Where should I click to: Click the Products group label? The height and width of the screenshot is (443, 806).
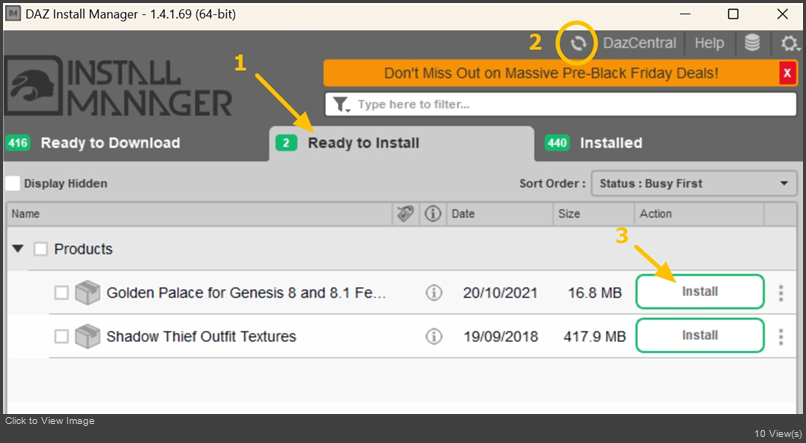83,249
